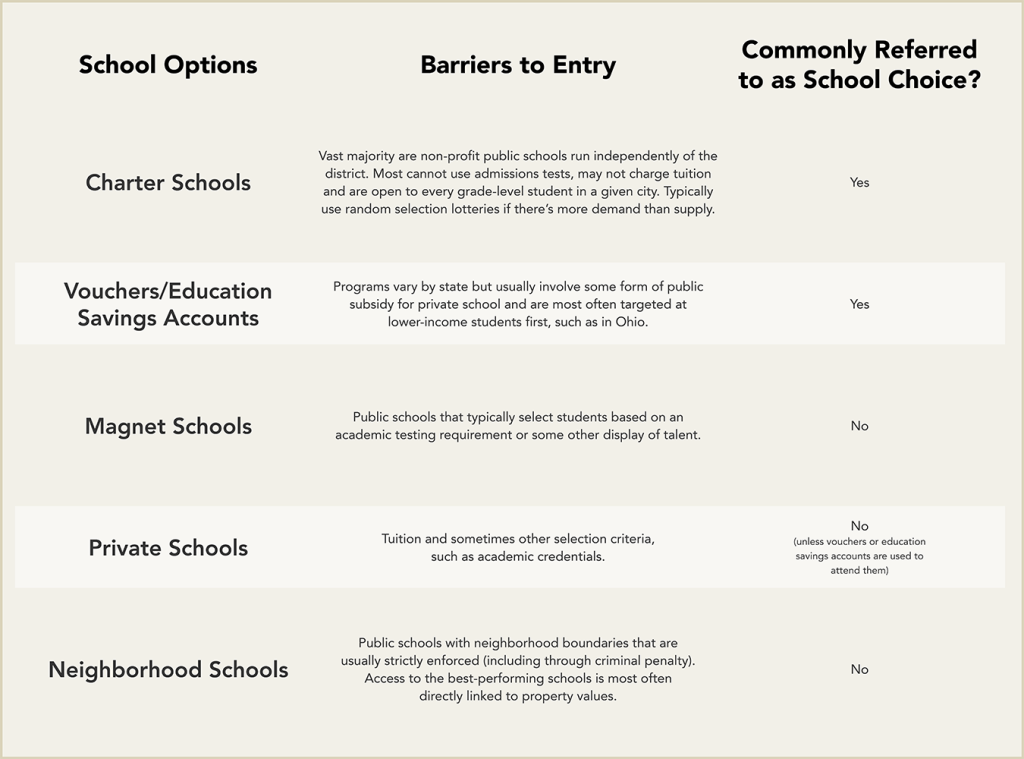Image resolution: width=1024 pixels, height=759 pixels.
Task: Click the Vouchers/Education Savings Accounts label
Action: coord(168,304)
